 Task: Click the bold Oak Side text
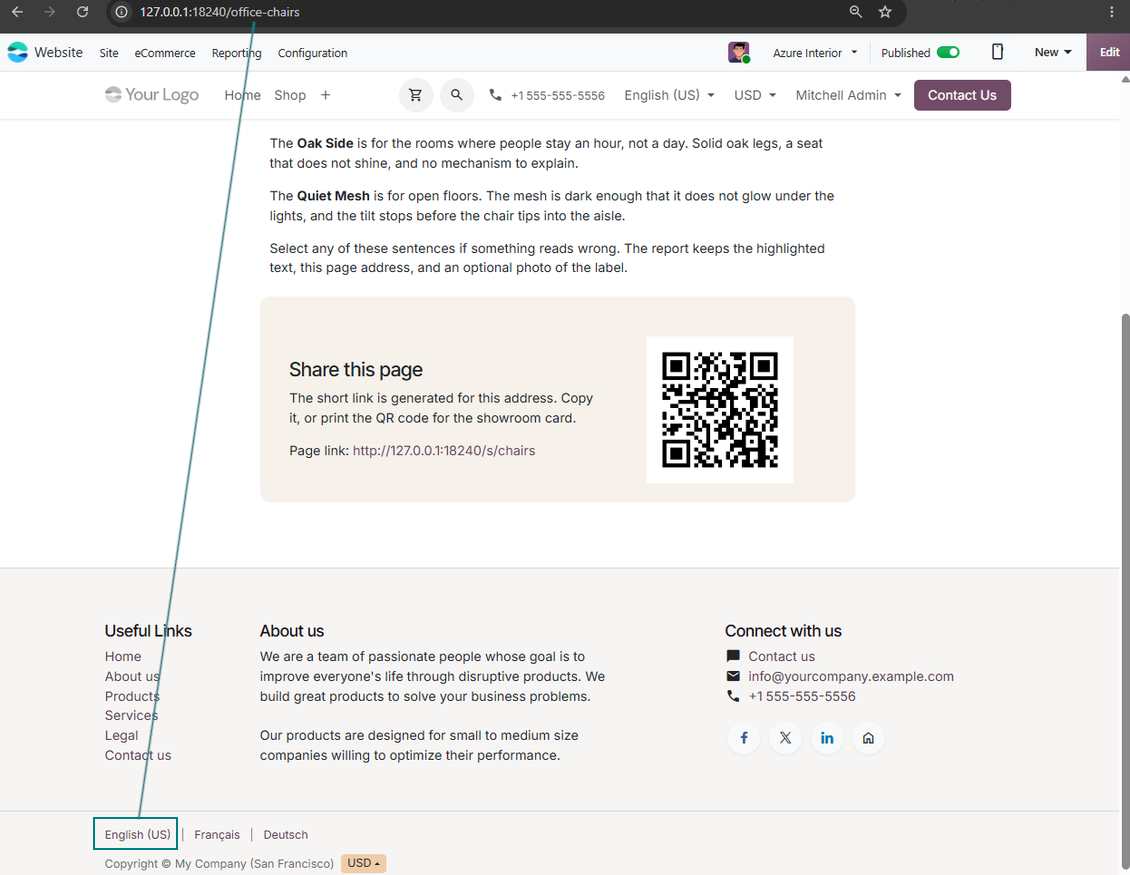(x=325, y=143)
